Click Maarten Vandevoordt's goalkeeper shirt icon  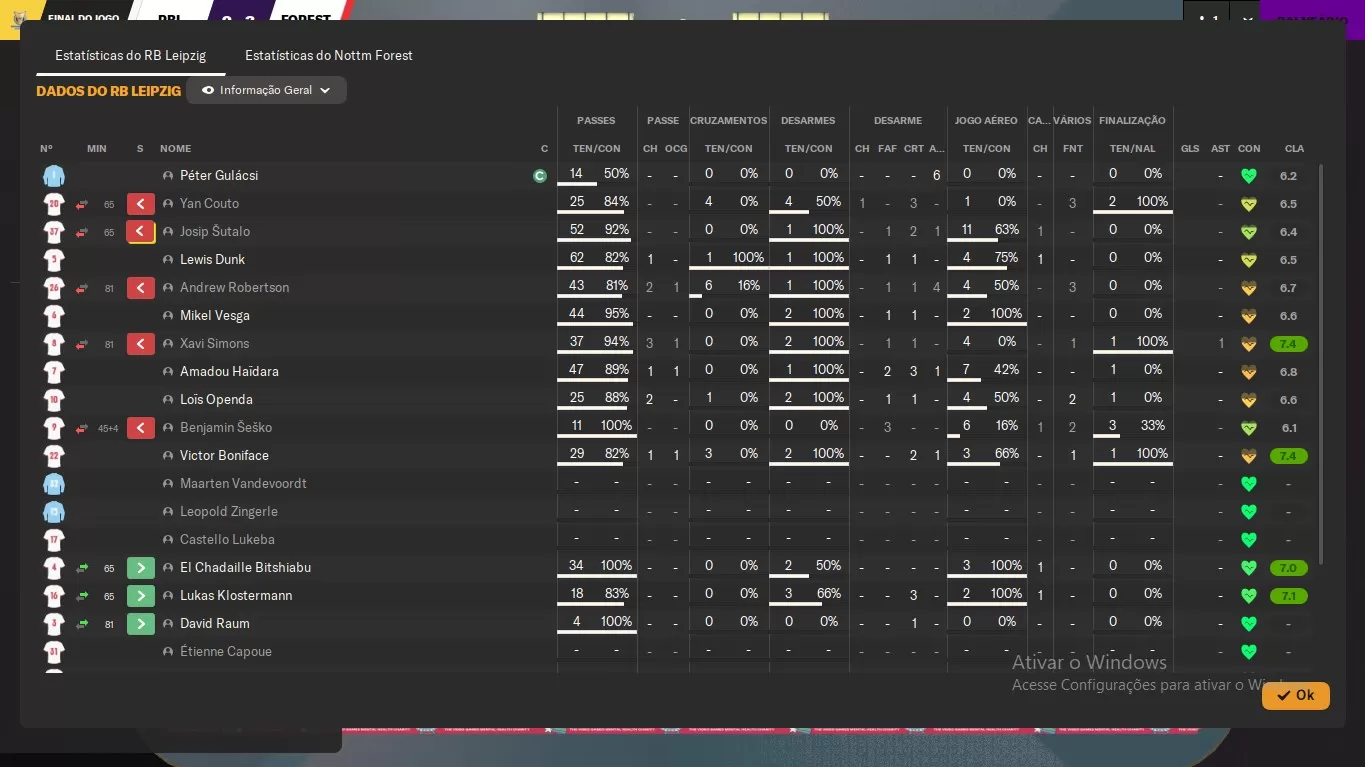point(54,484)
